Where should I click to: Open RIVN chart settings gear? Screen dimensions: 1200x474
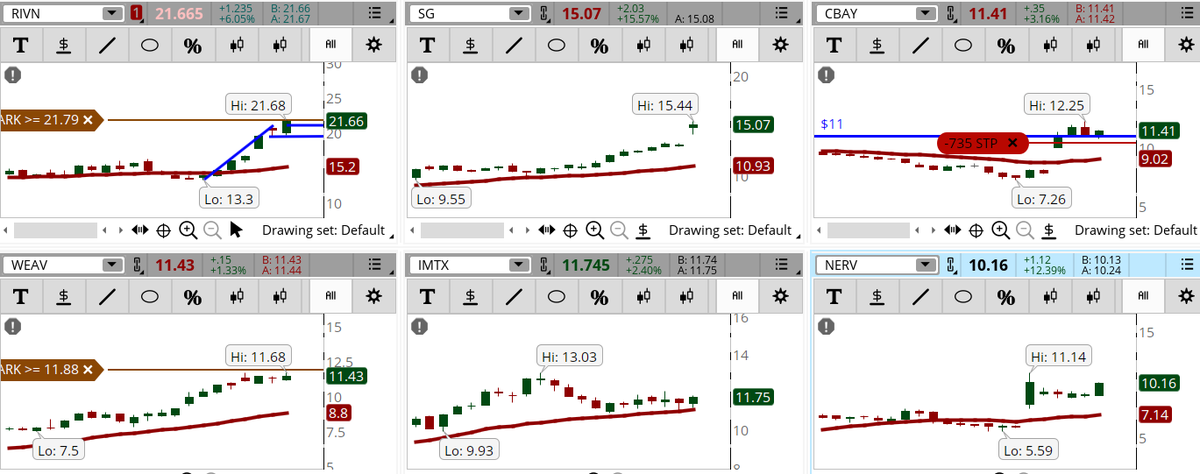click(x=374, y=45)
